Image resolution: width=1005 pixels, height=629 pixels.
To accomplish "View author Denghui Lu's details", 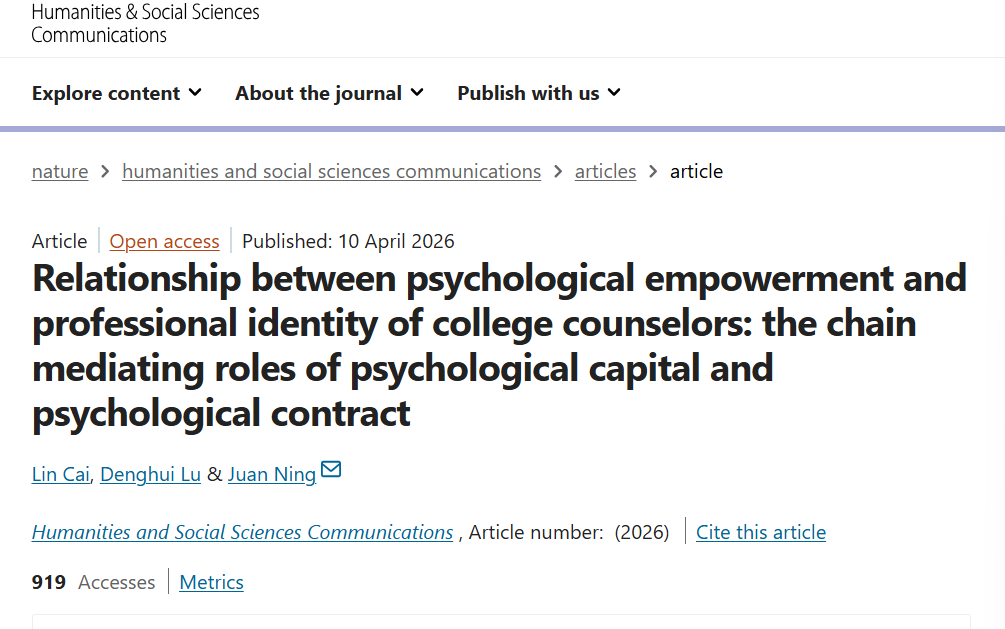I will [151, 474].
